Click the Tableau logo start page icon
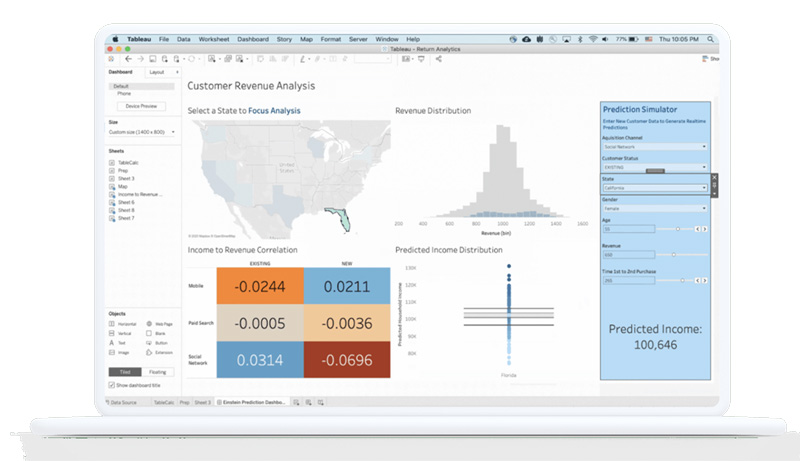Viewport: 800px width, 461px height. [111, 59]
